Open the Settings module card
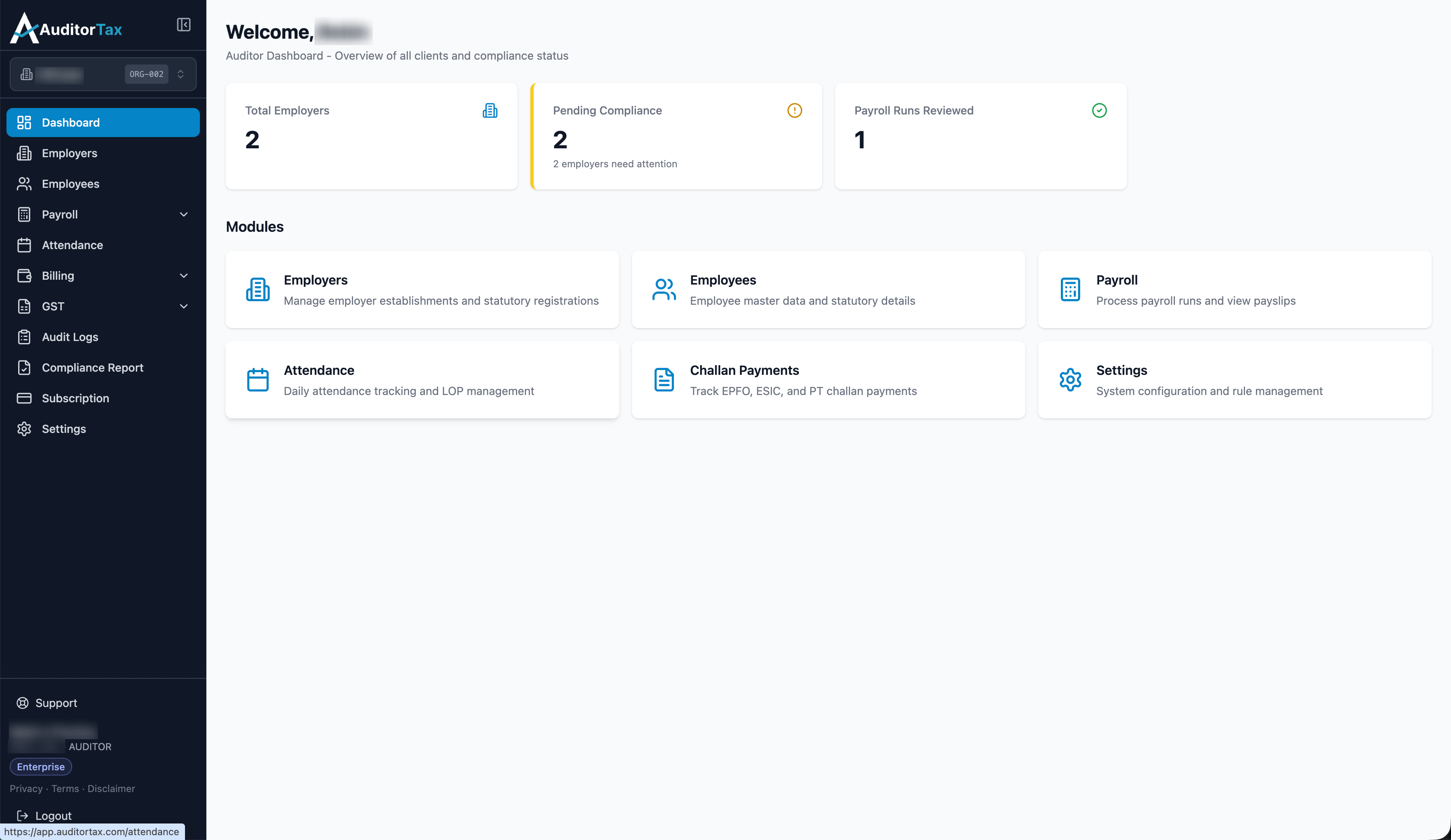 1235,379
